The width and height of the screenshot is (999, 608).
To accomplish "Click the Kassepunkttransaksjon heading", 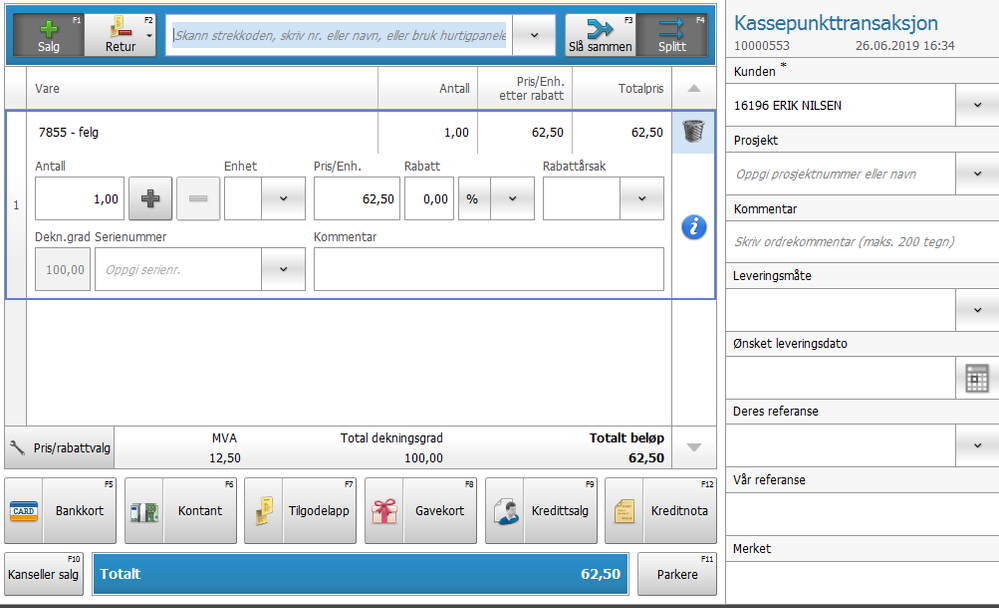I will coord(836,23).
